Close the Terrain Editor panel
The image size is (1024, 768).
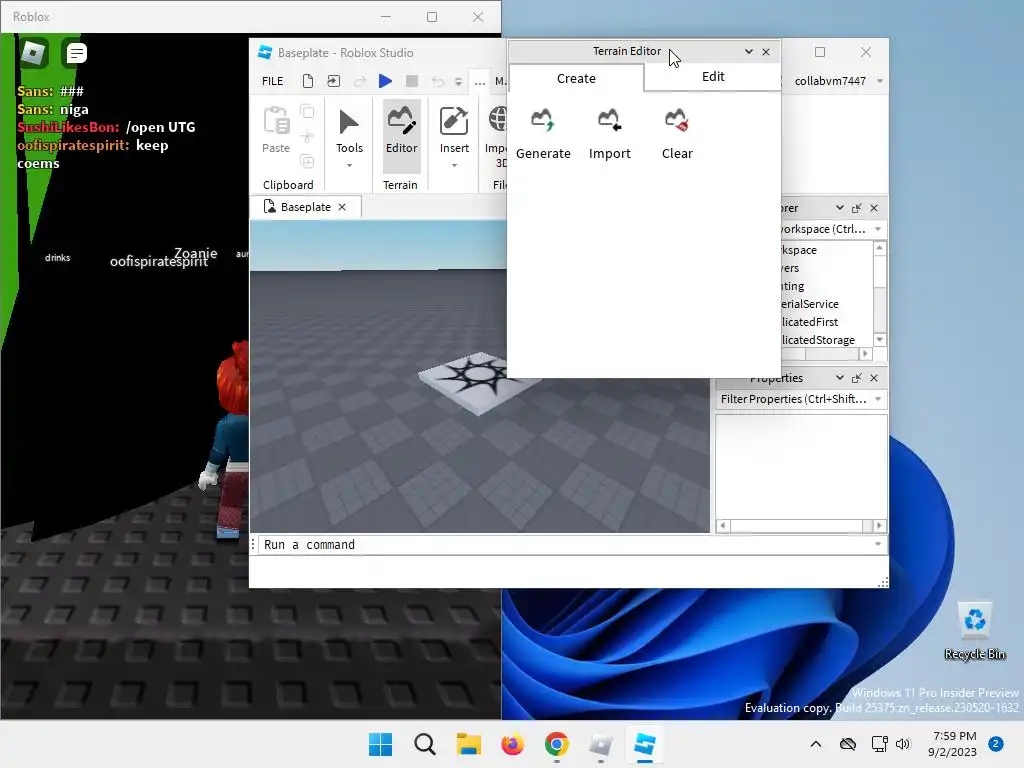766,52
